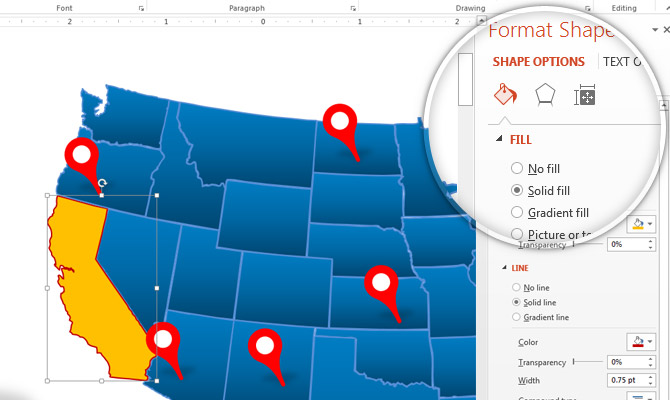Open the Effects pentagon tab
The height and width of the screenshot is (400, 670).
545,94
